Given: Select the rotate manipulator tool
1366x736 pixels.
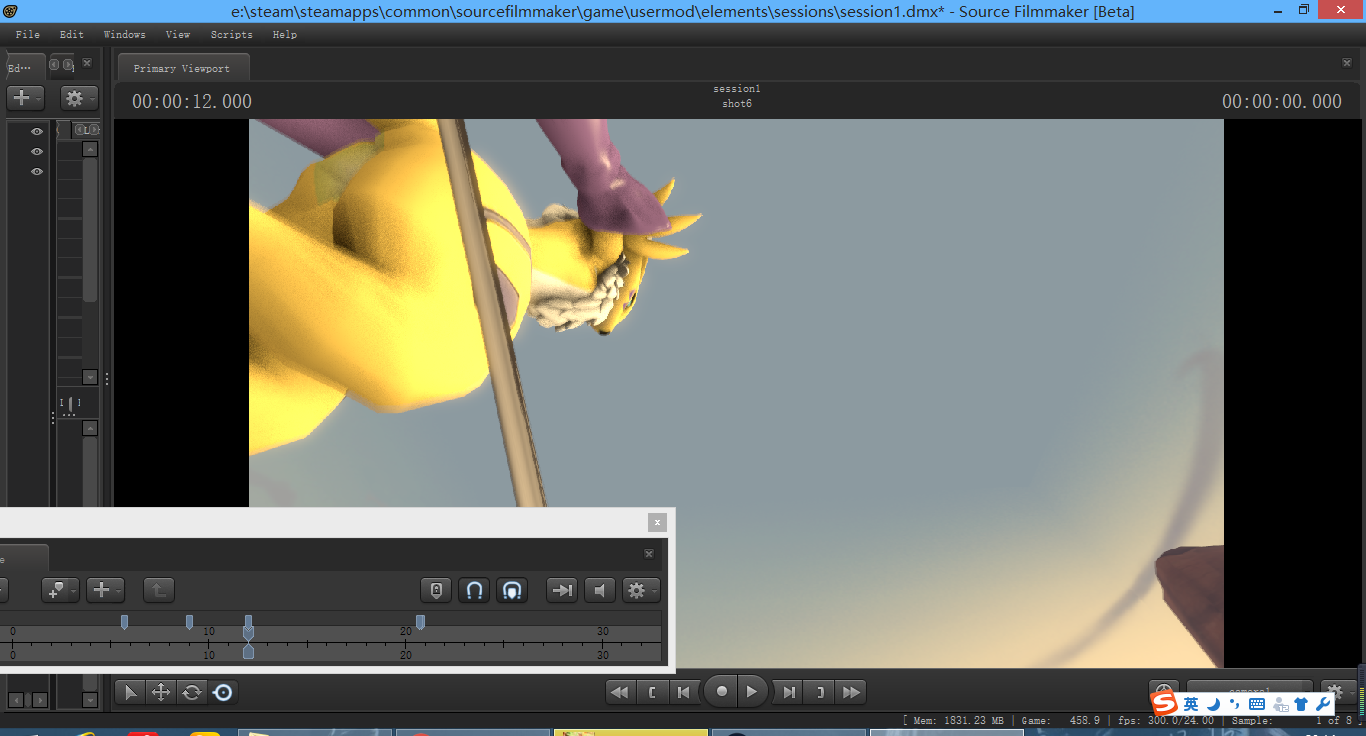Looking at the screenshot, I should (x=191, y=692).
